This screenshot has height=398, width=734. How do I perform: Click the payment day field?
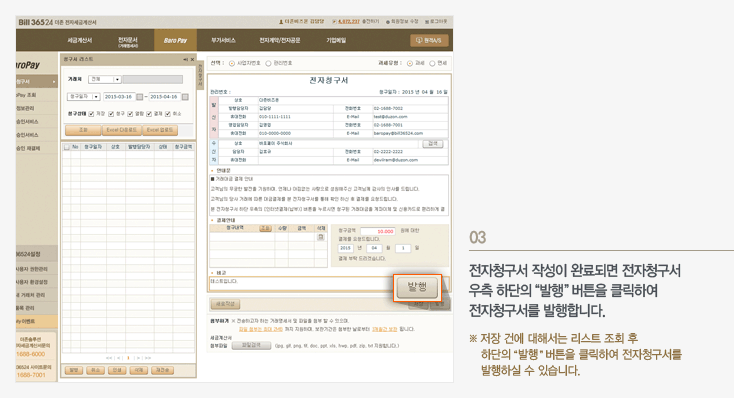coord(403,248)
